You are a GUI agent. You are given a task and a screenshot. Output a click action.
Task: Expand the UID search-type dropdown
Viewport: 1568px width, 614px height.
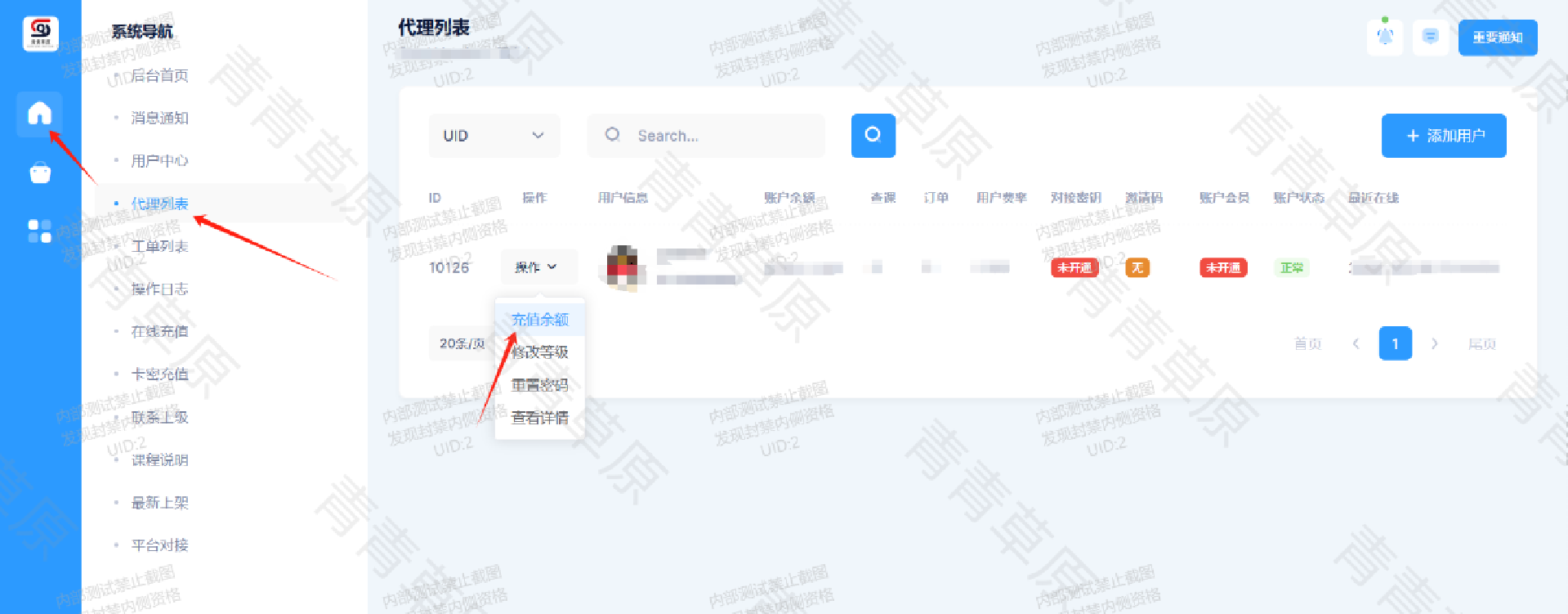(494, 136)
